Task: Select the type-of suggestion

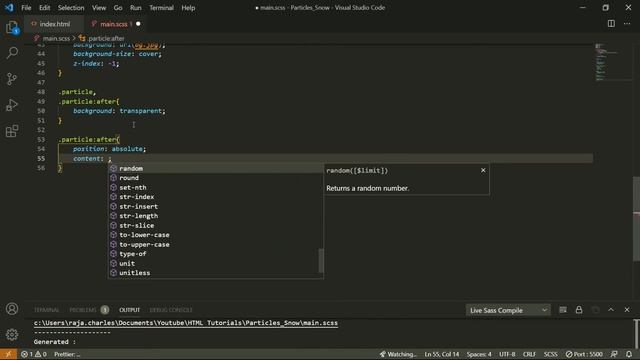Action: pos(216,254)
